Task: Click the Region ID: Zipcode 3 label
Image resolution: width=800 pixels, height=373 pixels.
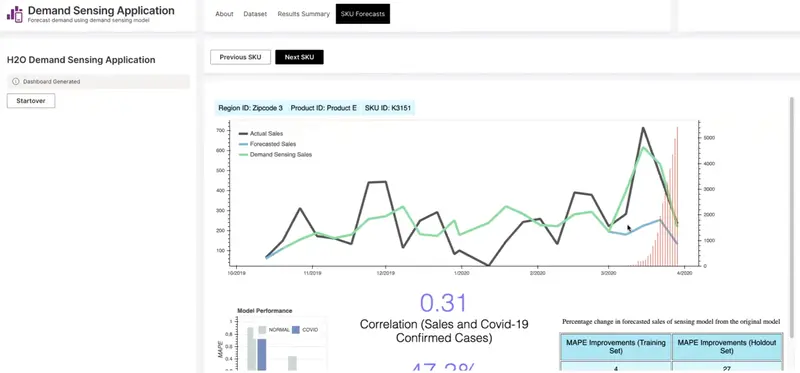Action: [251, 108]
